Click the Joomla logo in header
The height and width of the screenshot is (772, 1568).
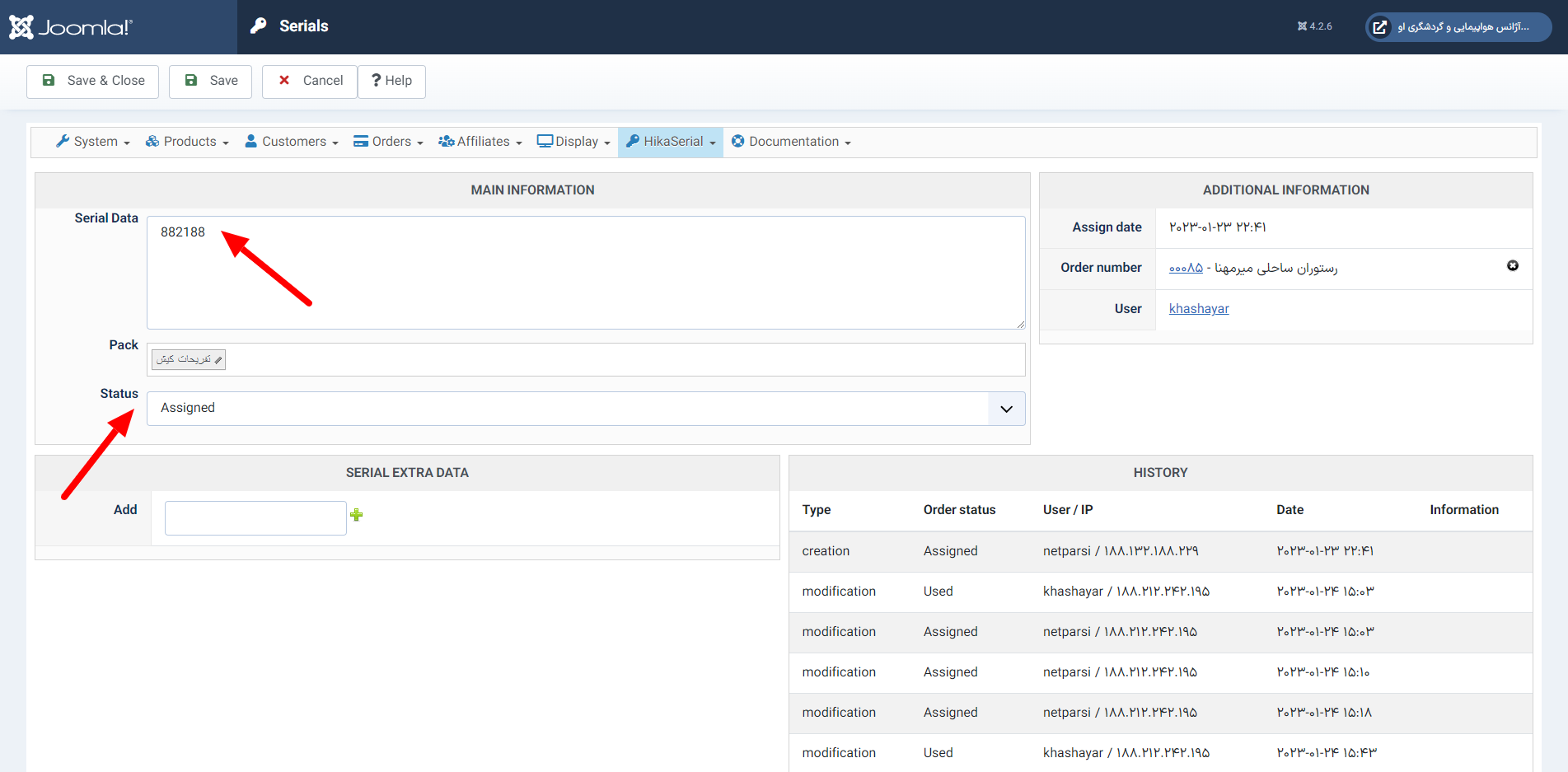click(71, 27)
